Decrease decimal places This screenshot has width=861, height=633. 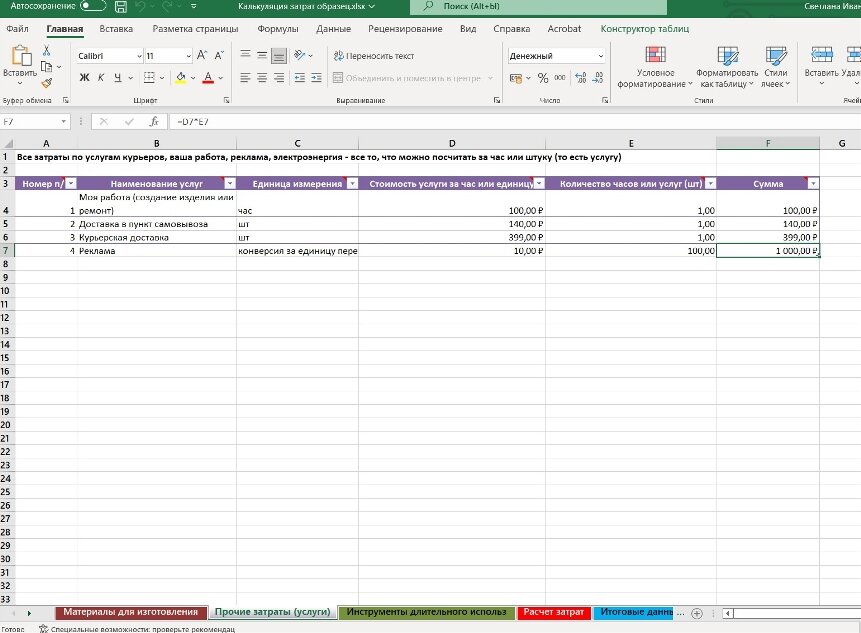click(x=598, y=78)
